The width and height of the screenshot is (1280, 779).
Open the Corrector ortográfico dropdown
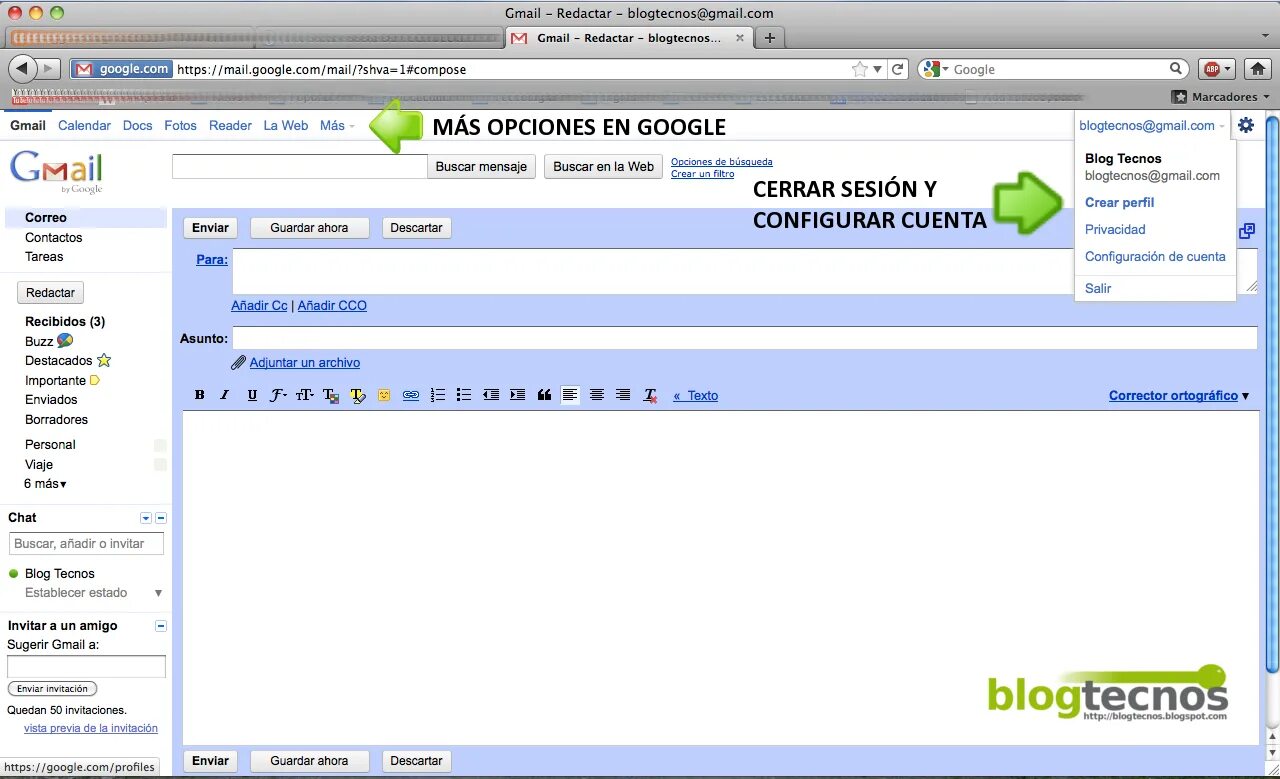click(x=1179, y=395)
